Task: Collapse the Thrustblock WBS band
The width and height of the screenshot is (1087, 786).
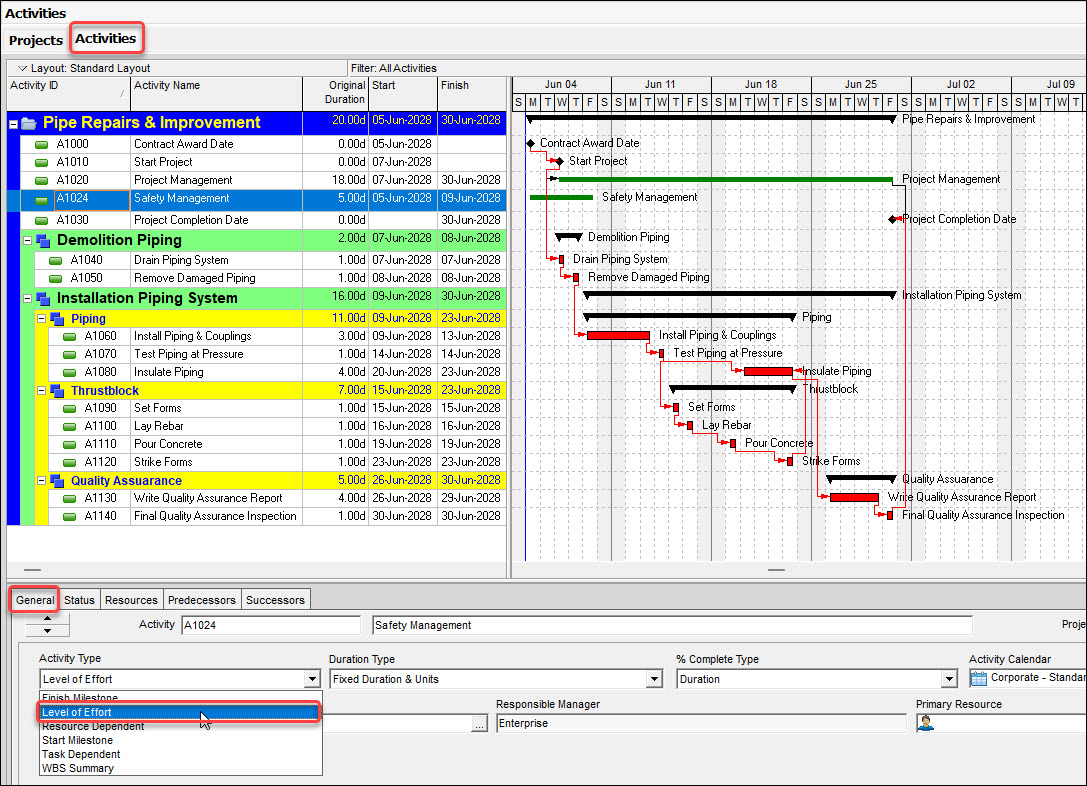Action: [x=42, y=391]
